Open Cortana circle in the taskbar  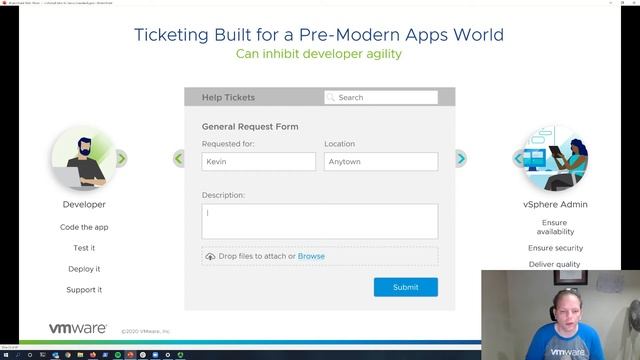30,355
